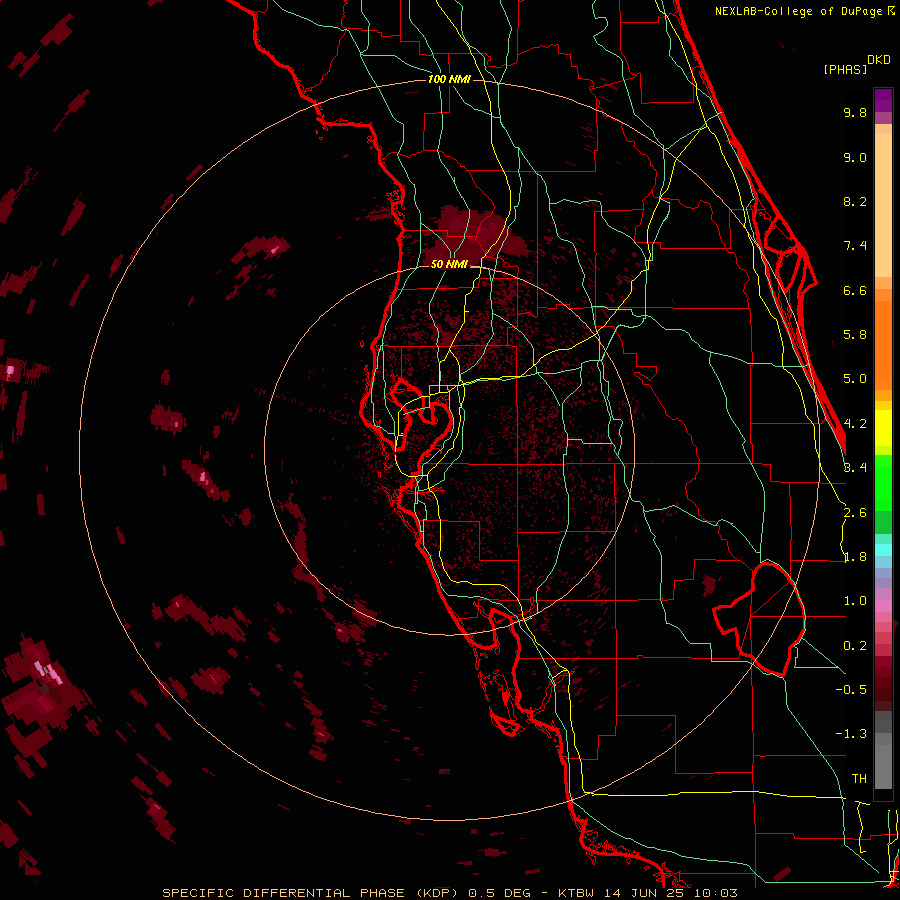The image size is (900, 900).
Task: Click the 5.0 scale value
Action: coord(855,379)
